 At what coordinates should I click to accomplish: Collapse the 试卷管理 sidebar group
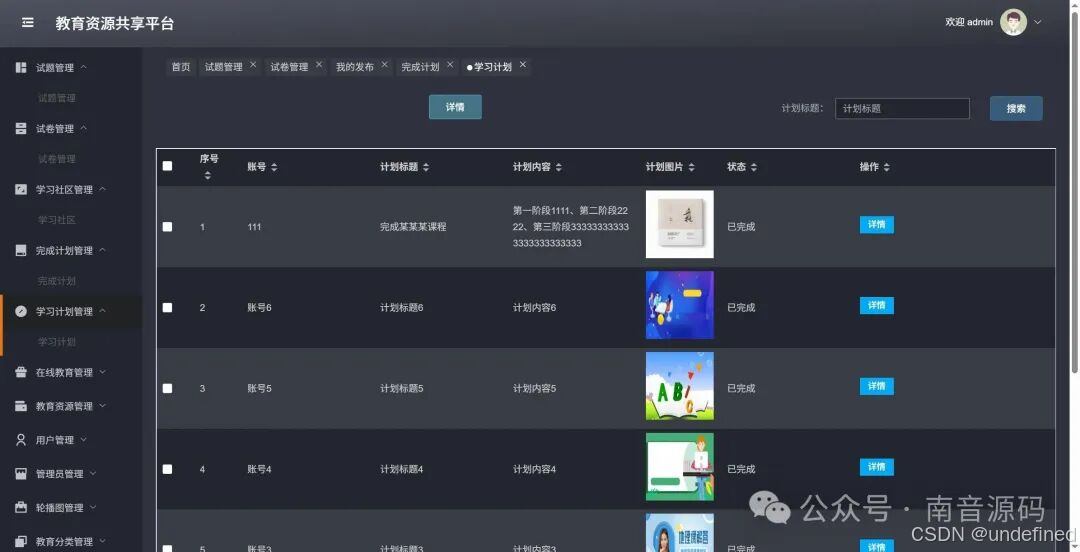[x=83, y=127]
